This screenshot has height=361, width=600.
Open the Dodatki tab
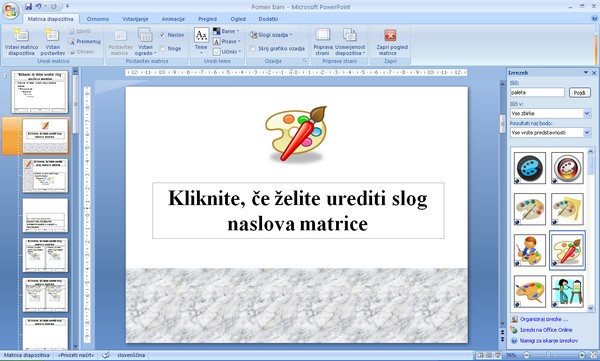pos(268,19)
